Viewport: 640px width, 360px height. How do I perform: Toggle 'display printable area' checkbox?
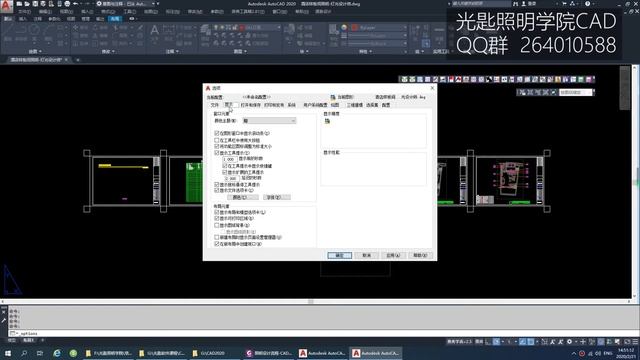(217, 218)
